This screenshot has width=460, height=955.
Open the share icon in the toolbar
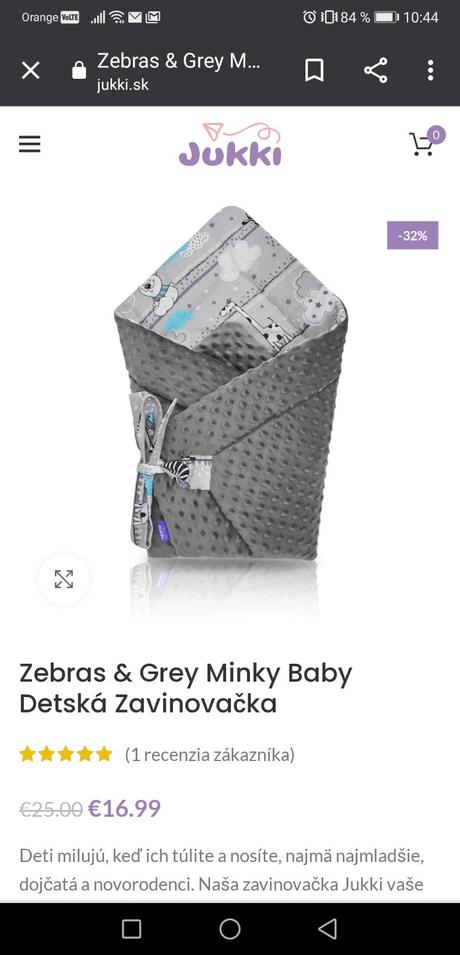(376, 71)
